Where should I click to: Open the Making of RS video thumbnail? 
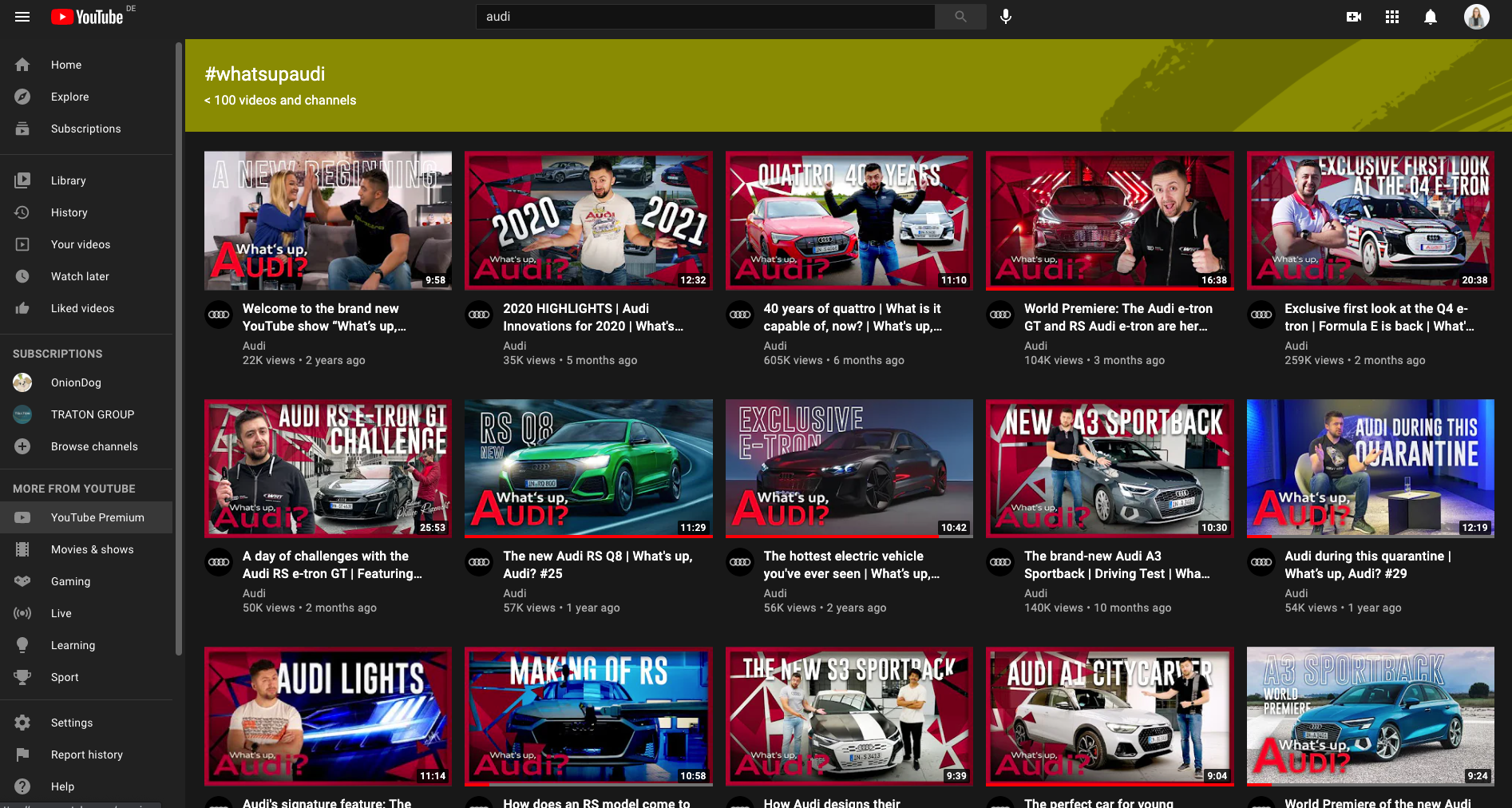click(588, 716)
